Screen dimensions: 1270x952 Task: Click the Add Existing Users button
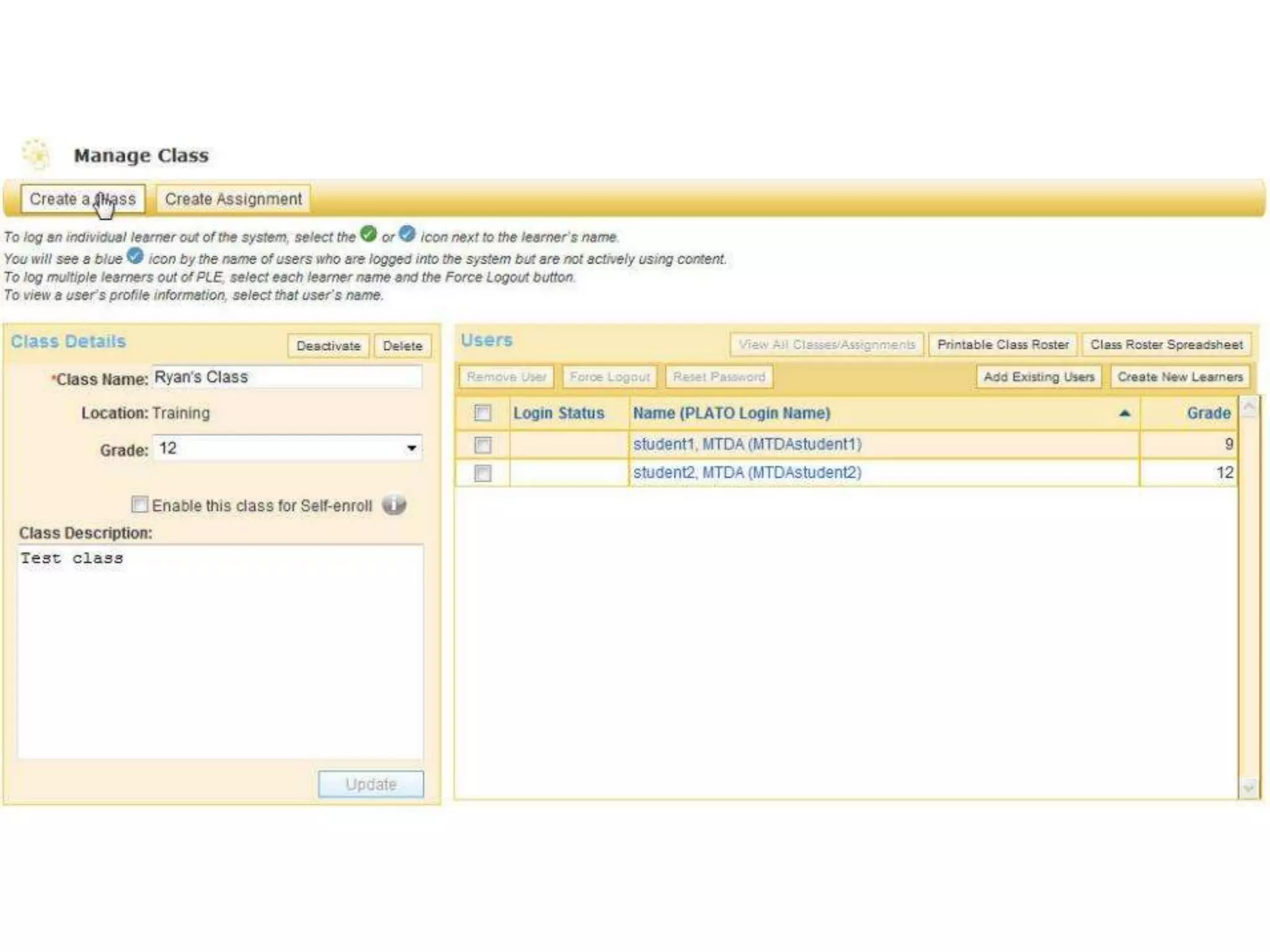coord(1039,377)
